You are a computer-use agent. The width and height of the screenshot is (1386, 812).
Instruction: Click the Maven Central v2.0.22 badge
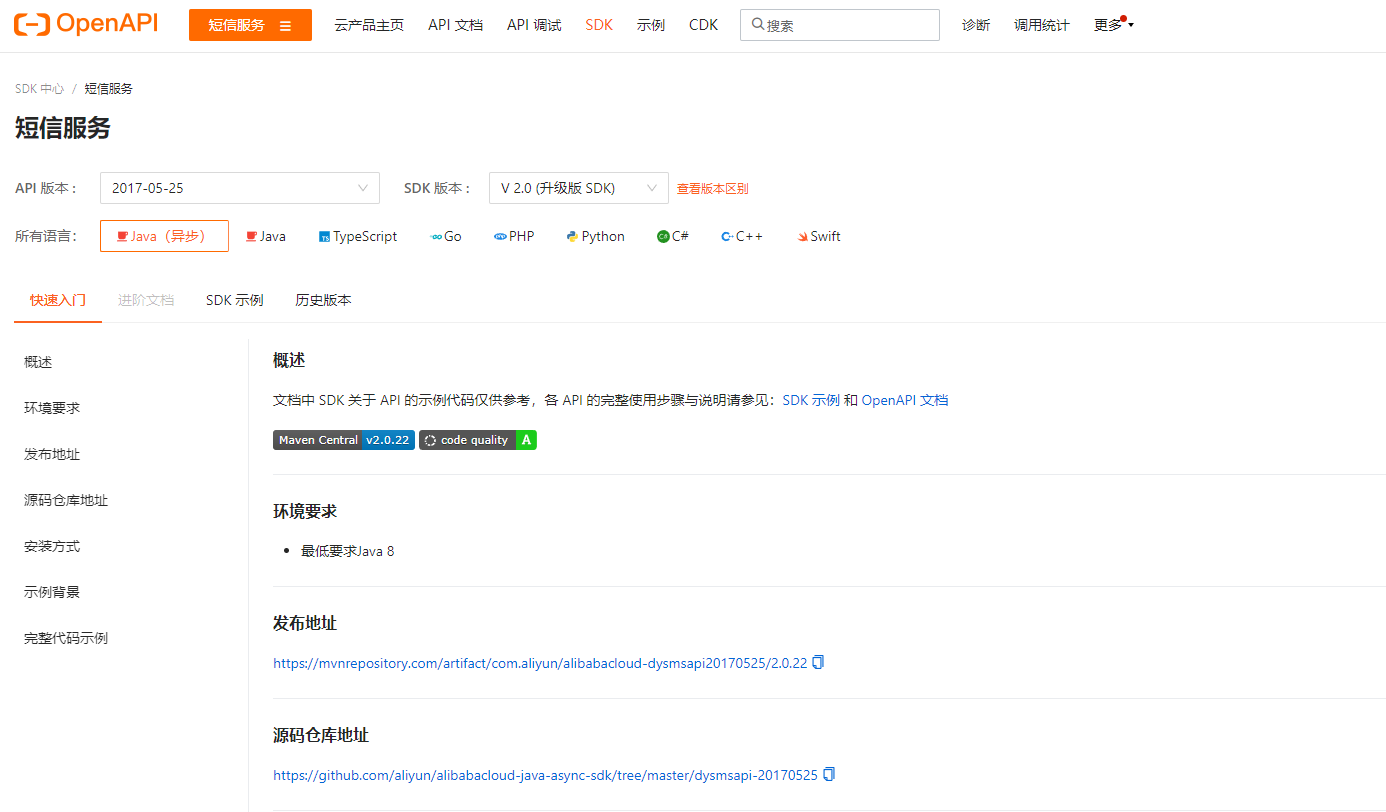coord(344,440)
